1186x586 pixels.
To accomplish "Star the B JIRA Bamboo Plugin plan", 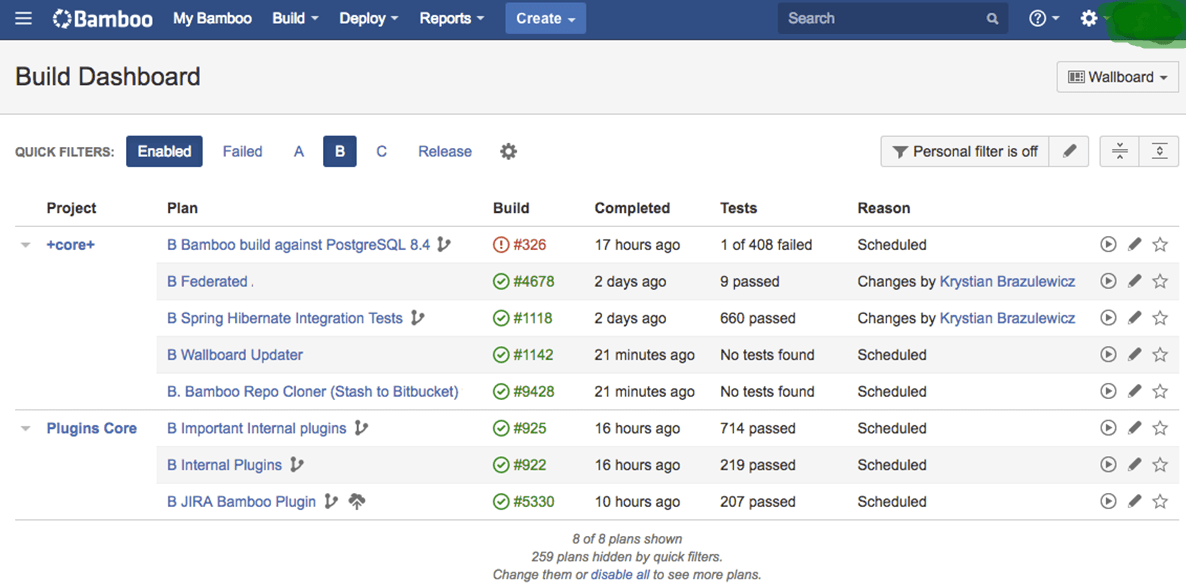I will point(1160,501).
